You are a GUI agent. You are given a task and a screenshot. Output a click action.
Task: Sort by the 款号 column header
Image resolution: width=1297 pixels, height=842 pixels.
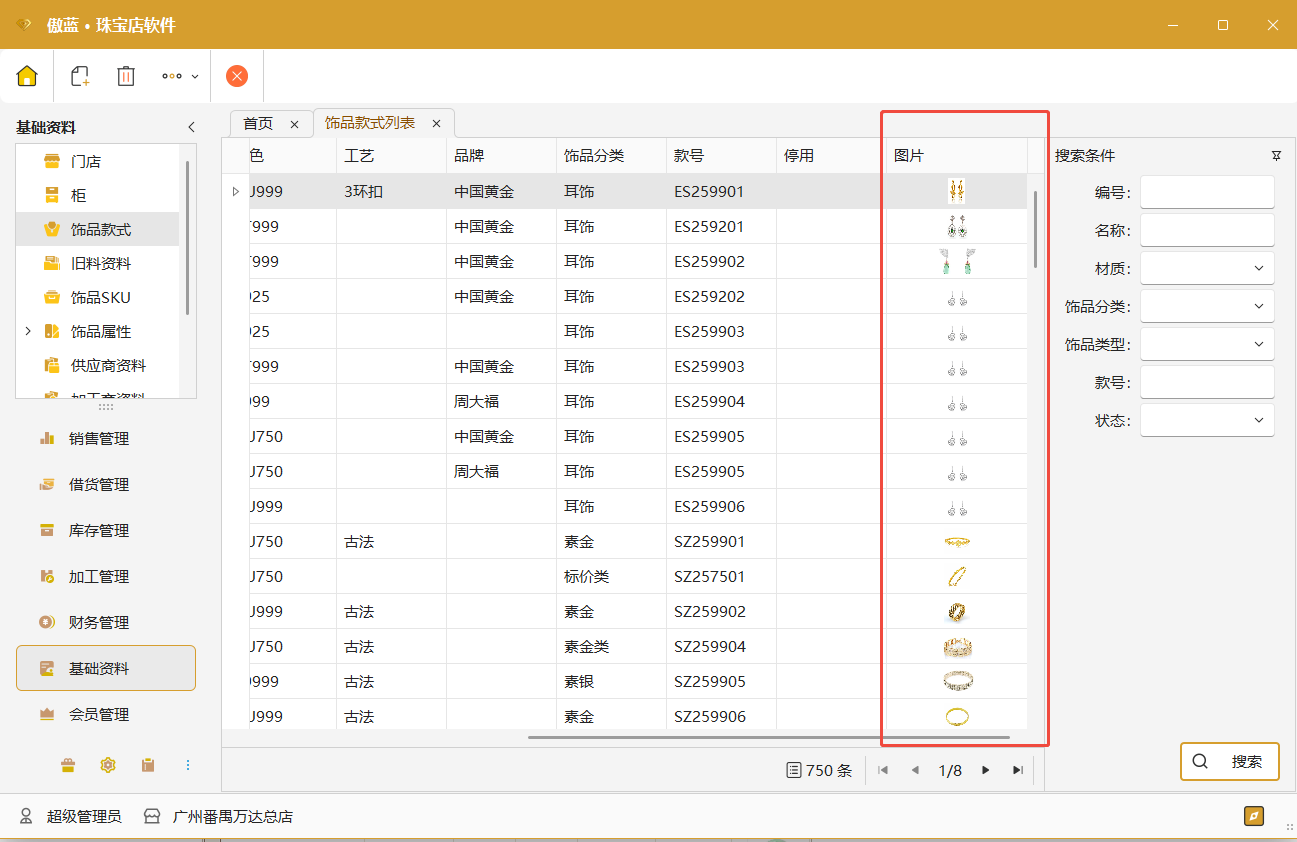point(721,156)
